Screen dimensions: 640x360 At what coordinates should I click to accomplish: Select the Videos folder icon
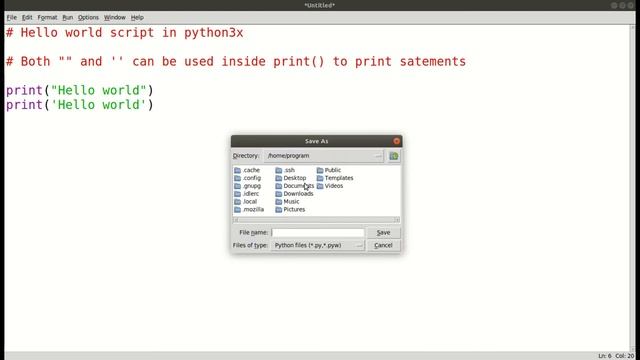click(x=320, y=186)
